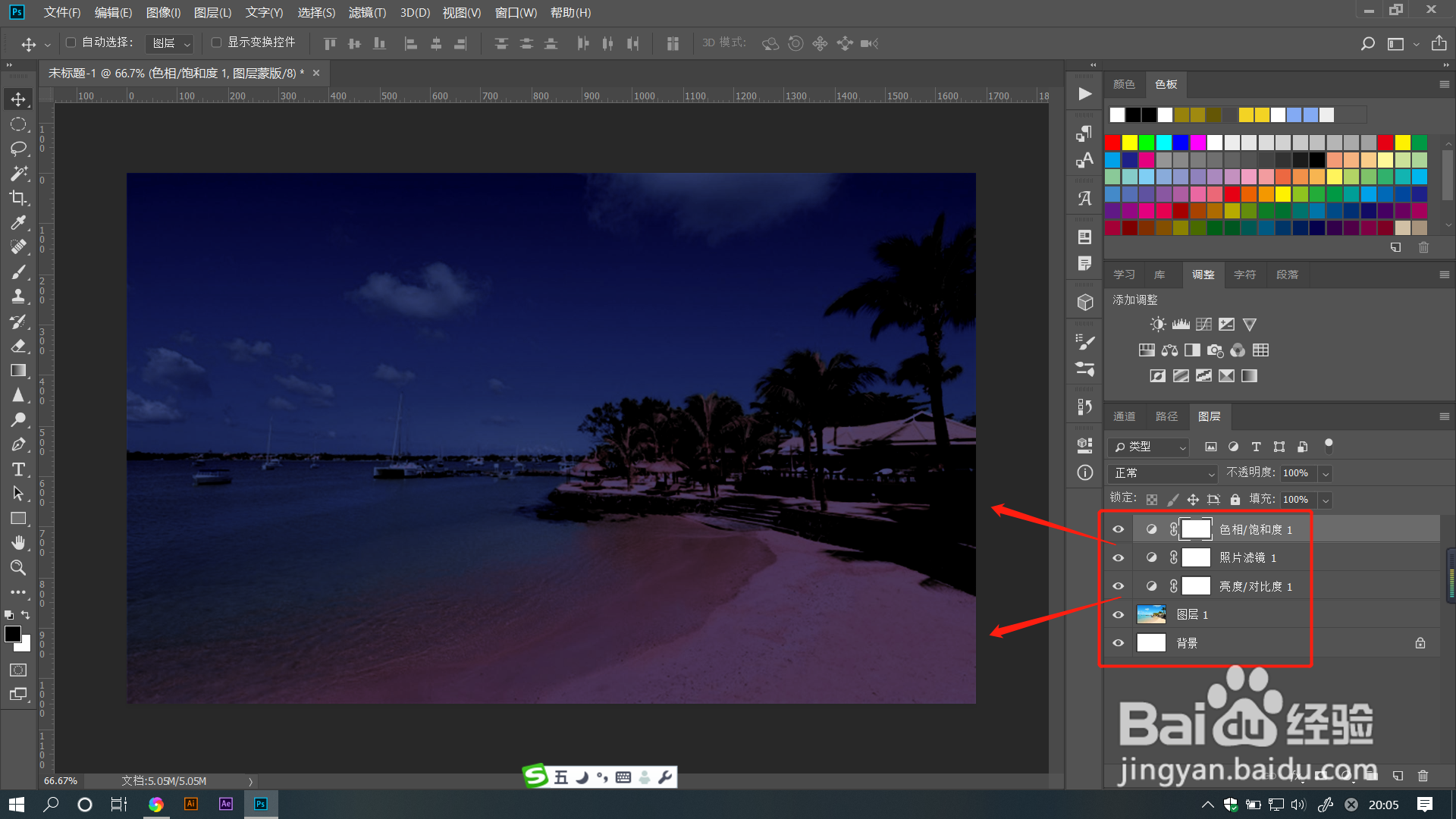Viewport: 1456px width, 819px height.
Task: Select the Gradient tool
Action: (x=18, y=370)
